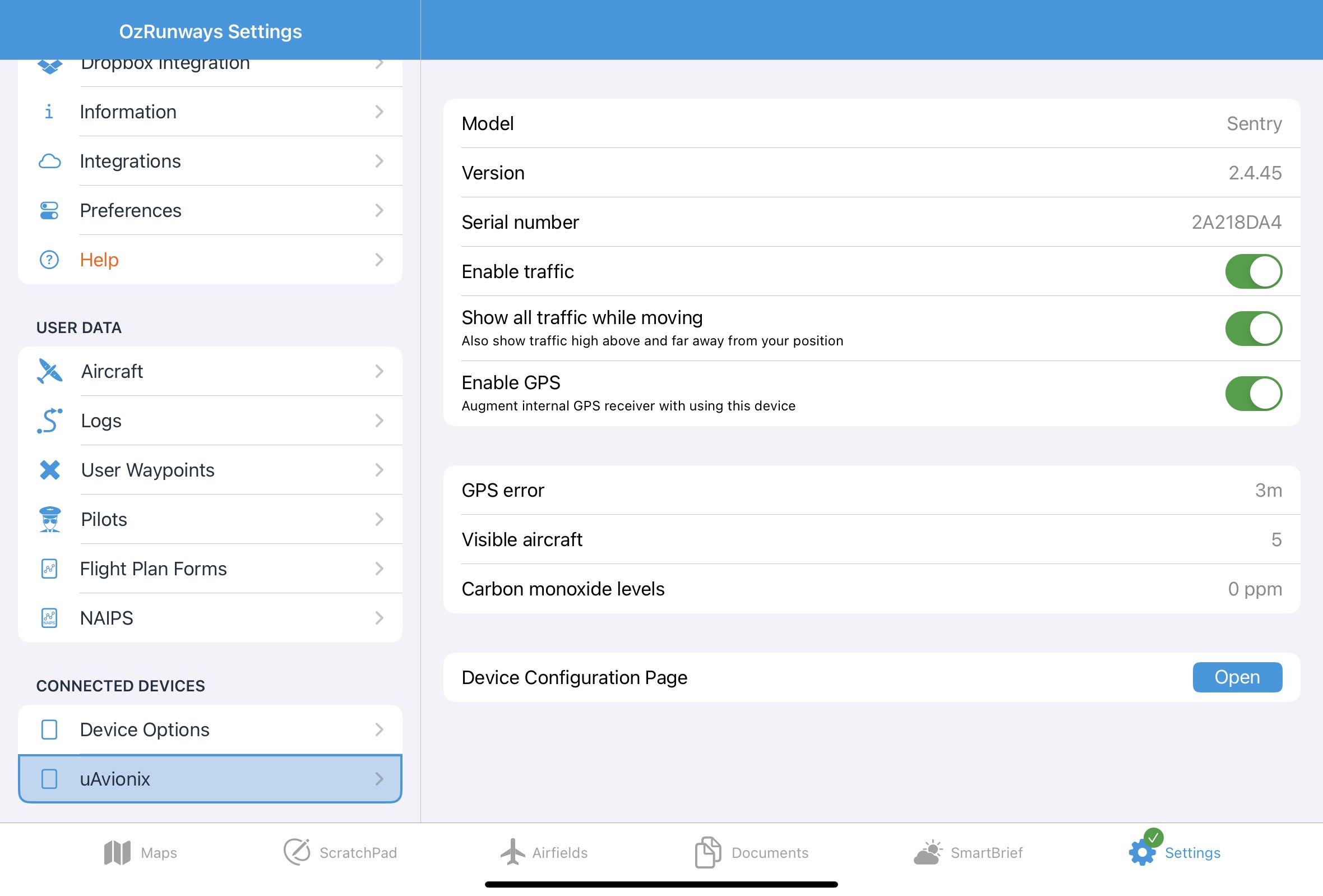Go to the Airfields tab

pyautogui.click(x=544, y=852)
